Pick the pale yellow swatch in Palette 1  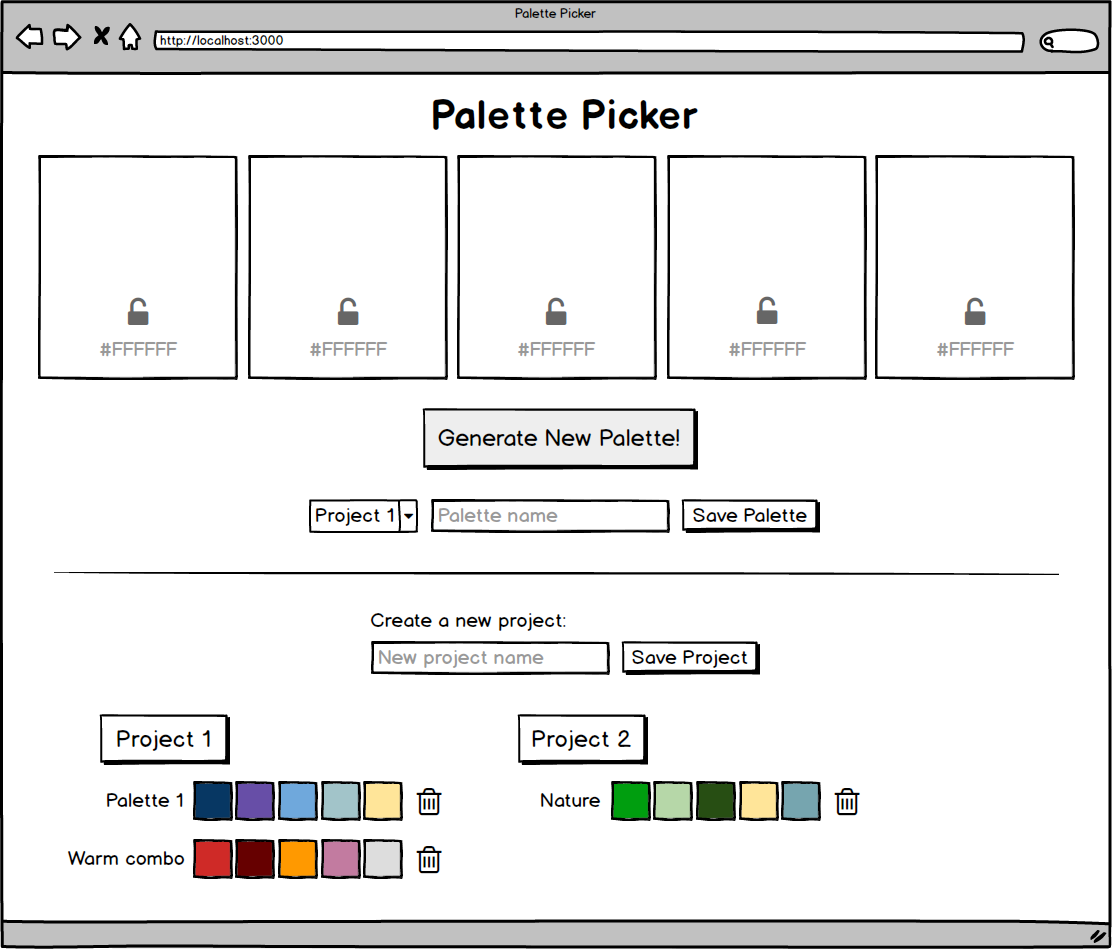(x=383, y=801)
